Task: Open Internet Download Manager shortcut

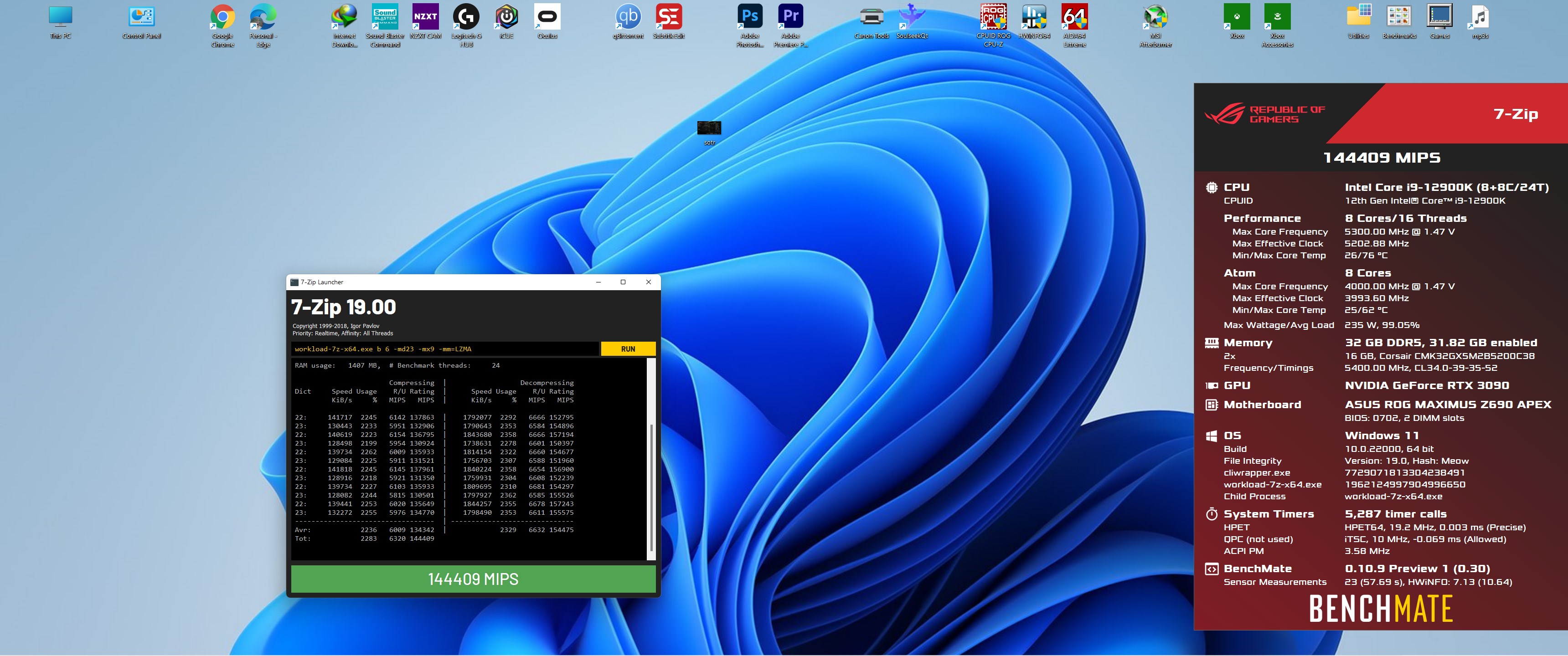Action: click(345, 26)
